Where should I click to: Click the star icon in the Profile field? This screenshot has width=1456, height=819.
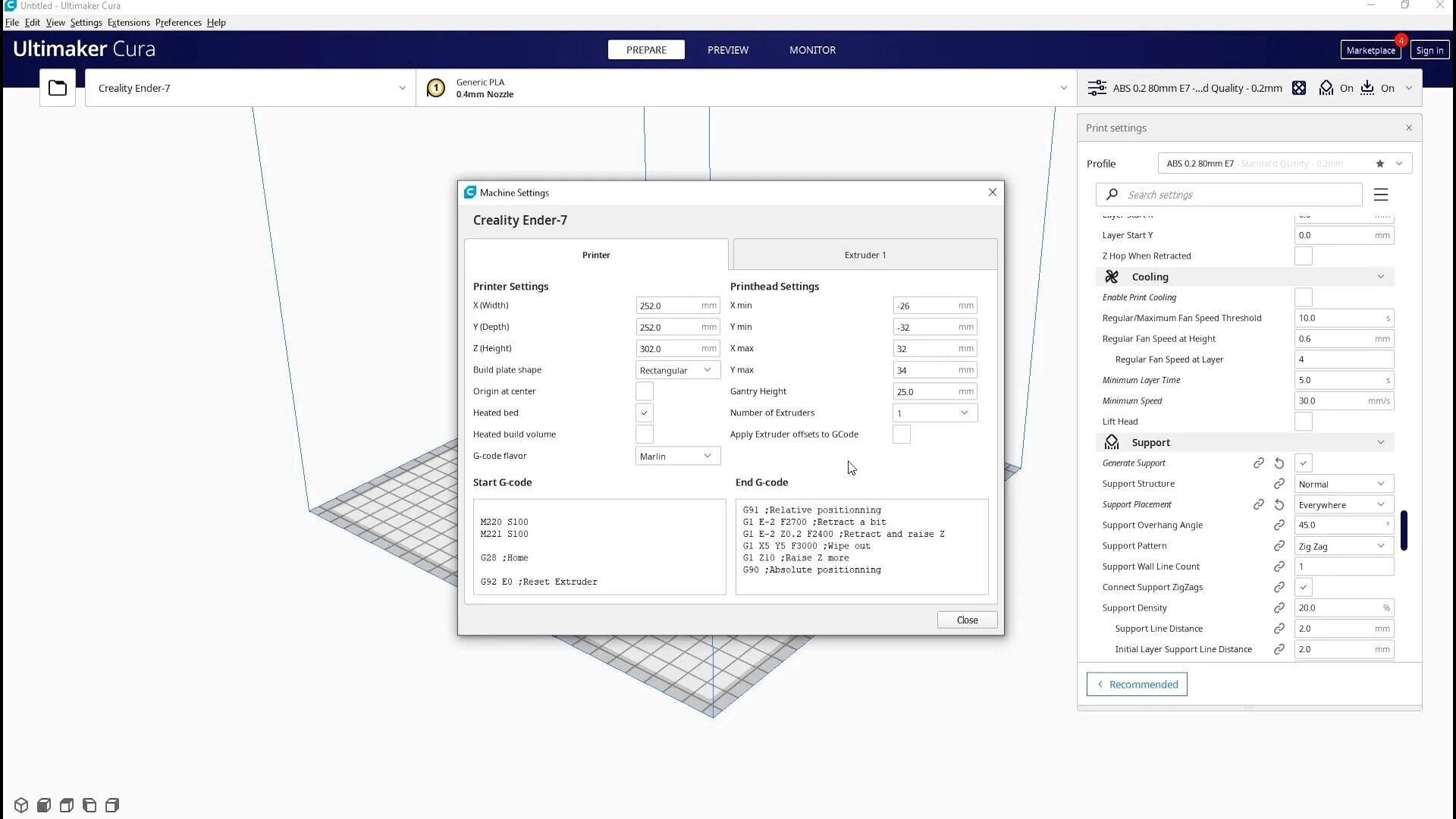point(1380,164)
